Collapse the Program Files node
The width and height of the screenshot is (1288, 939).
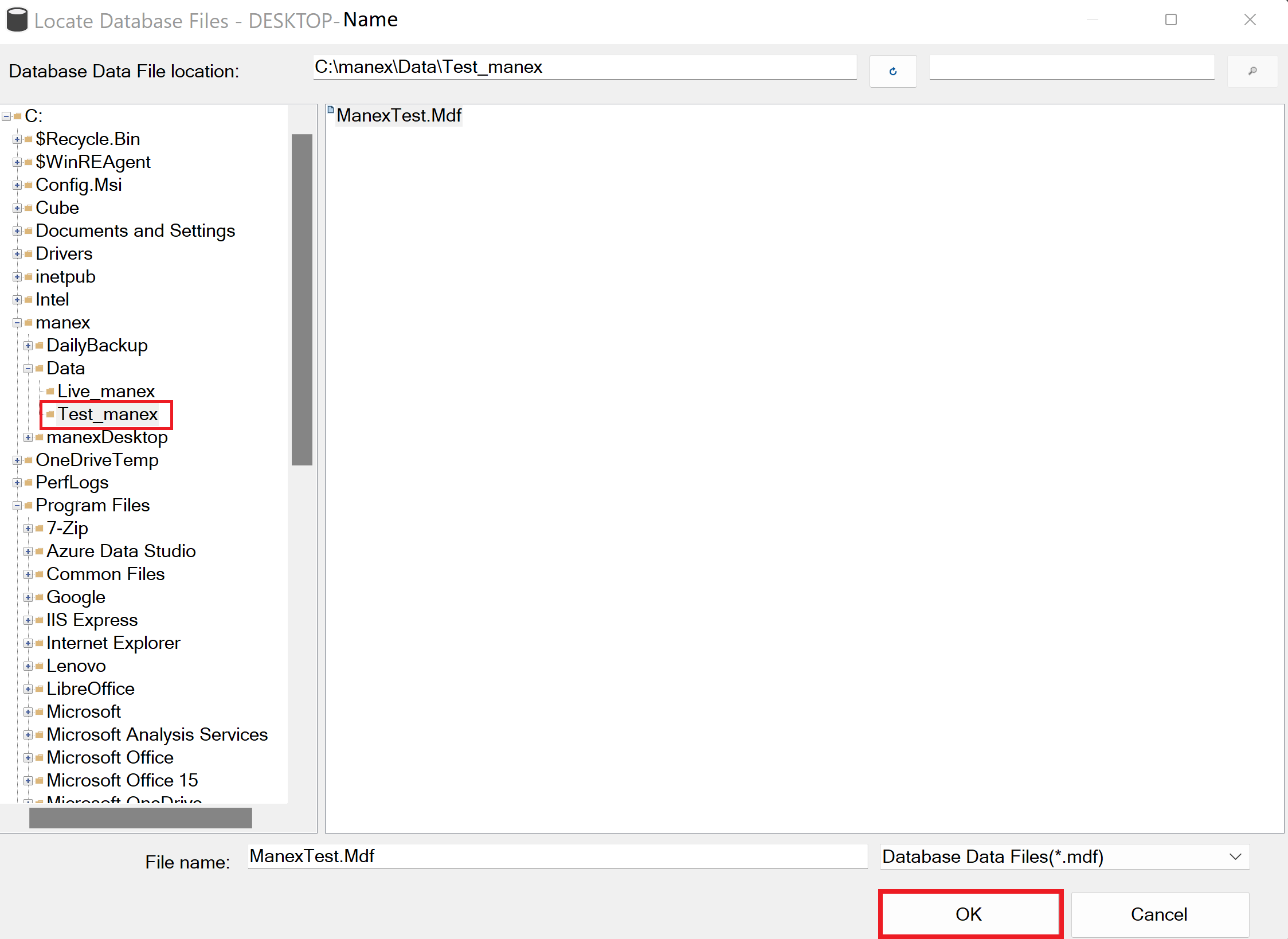tap(17, 506)
